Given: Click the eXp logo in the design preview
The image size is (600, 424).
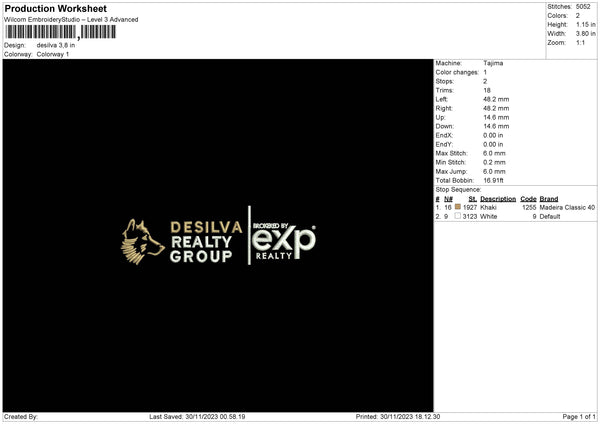Looking at the screenshot, I should tap(284, 240).
